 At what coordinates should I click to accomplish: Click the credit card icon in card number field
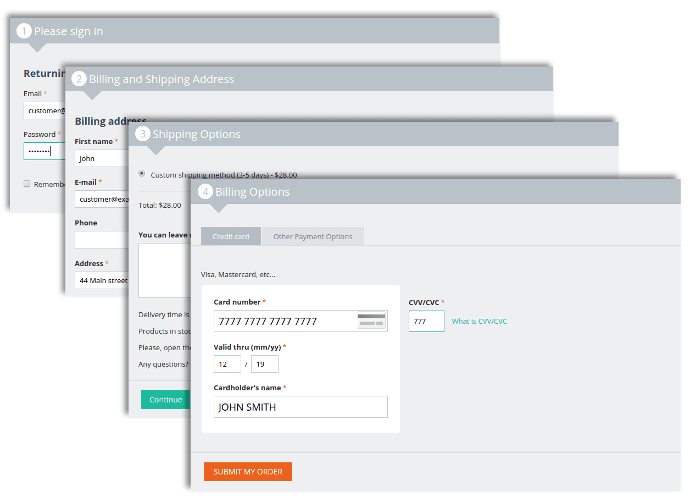click(371, 321)
